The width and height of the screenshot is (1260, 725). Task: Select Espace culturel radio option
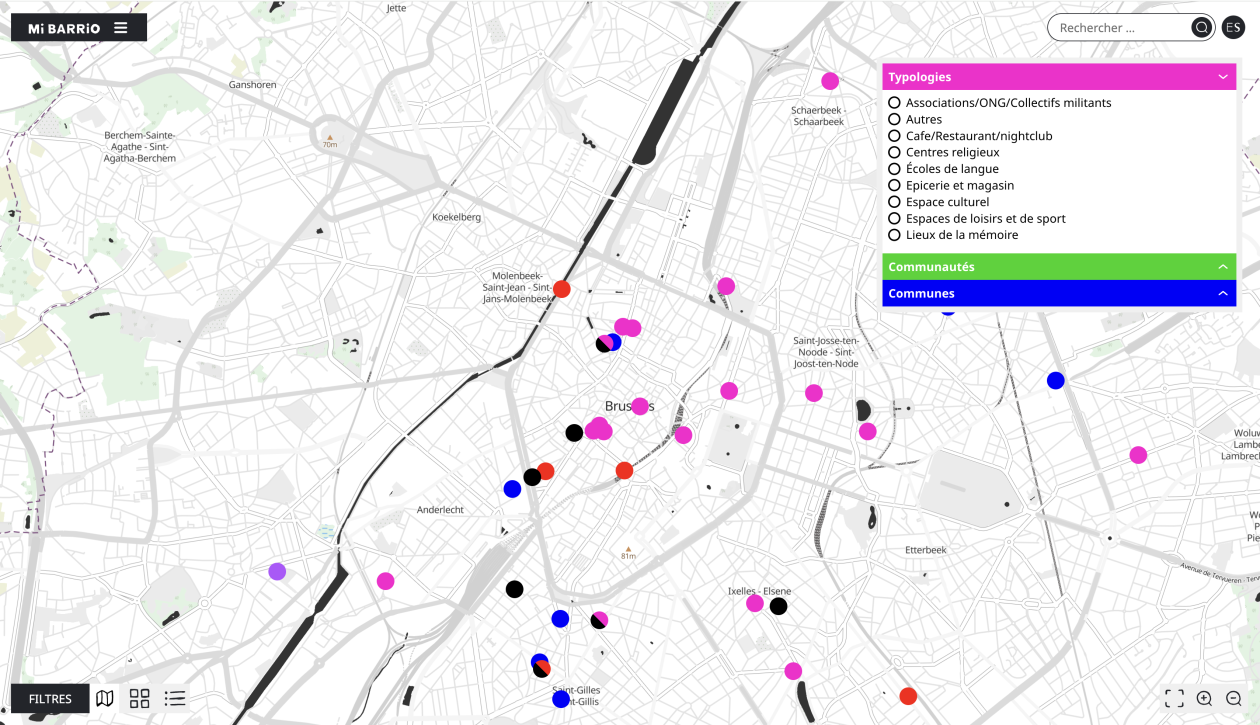tap(895, 202)
